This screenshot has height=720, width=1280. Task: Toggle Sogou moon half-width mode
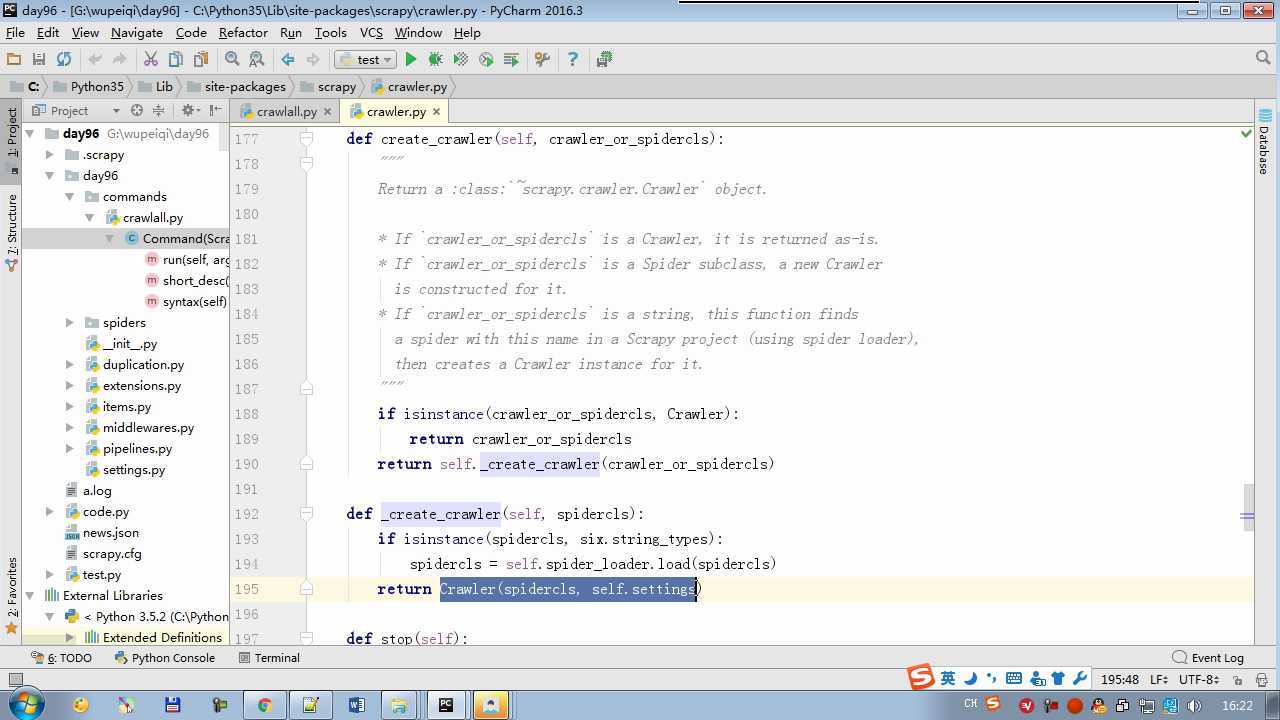pos(971,678)
